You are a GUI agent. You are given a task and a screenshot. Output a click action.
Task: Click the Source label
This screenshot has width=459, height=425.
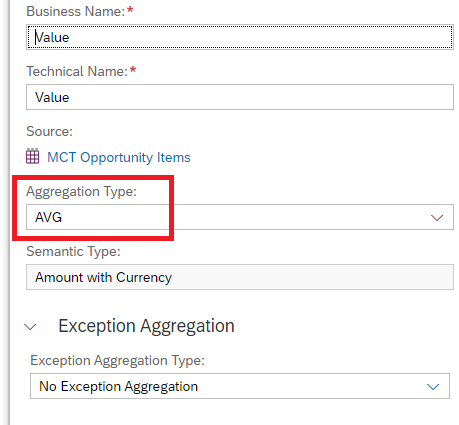pyautogui.click(x=49, y=131)
